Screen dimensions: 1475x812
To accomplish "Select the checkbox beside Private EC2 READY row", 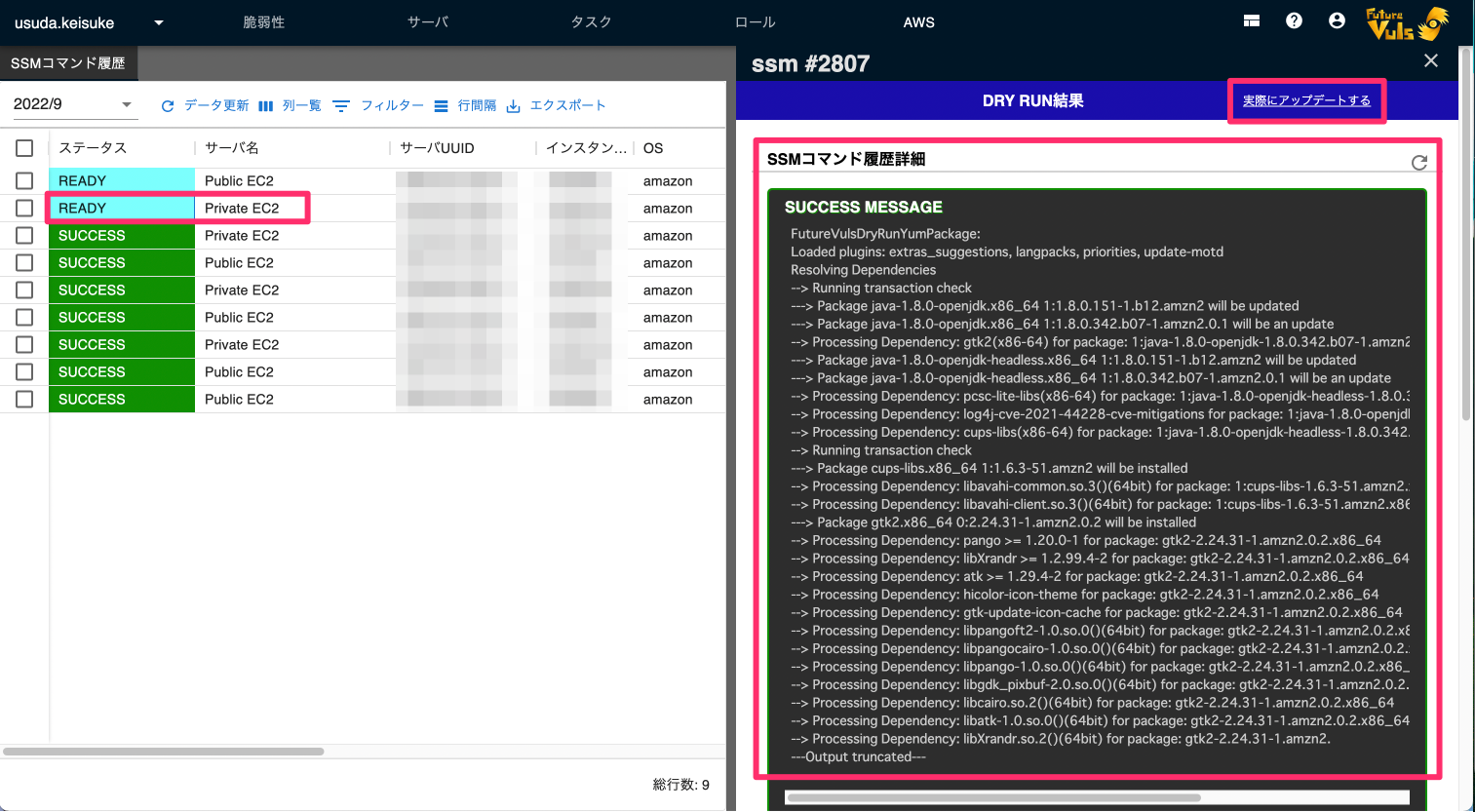I will click(24, 208).
